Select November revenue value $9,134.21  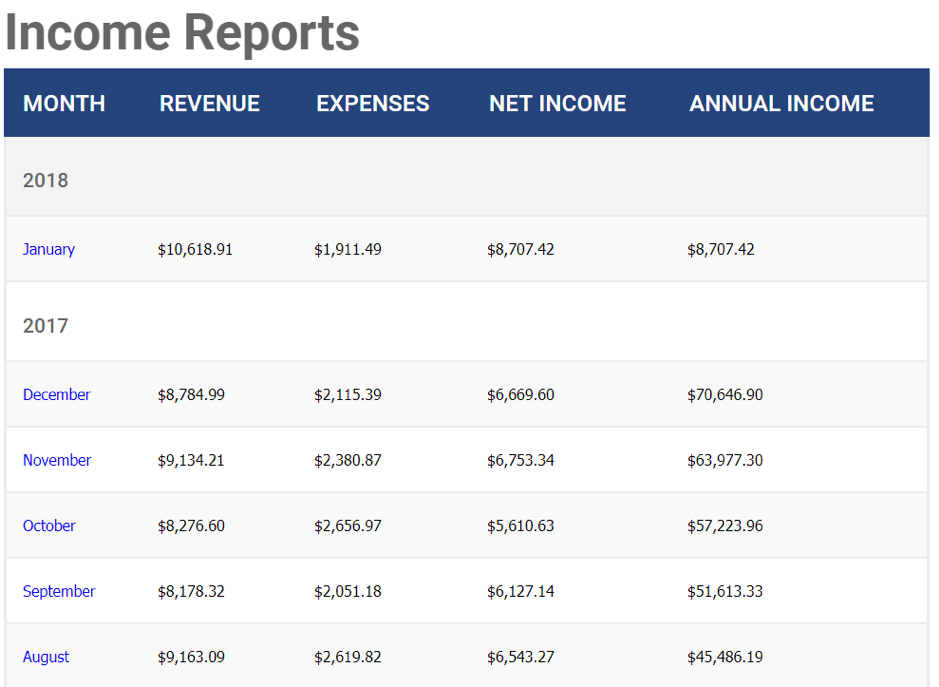pos(191,460)
